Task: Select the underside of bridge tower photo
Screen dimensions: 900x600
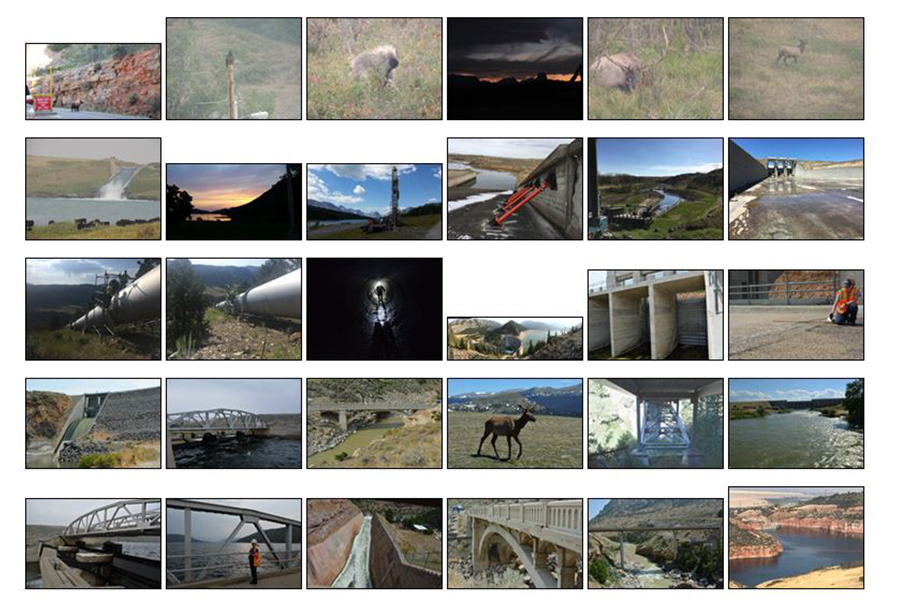Action: [655, 423]
